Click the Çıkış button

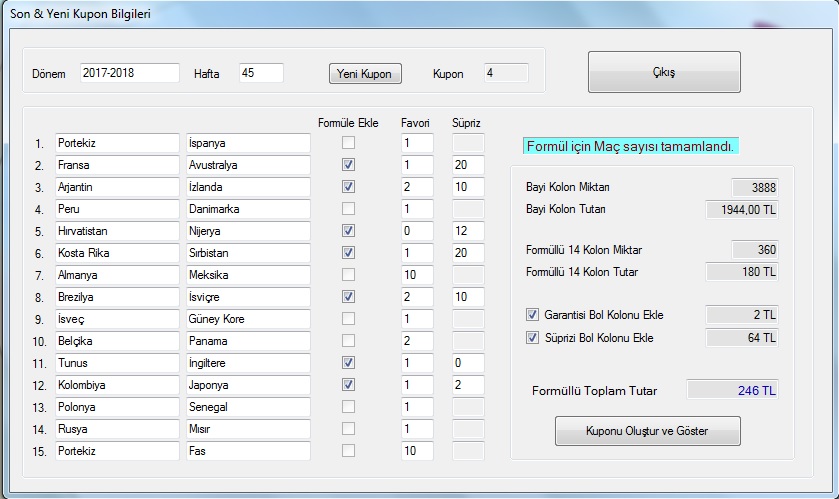pyautogui.click(x=664, y=72)
